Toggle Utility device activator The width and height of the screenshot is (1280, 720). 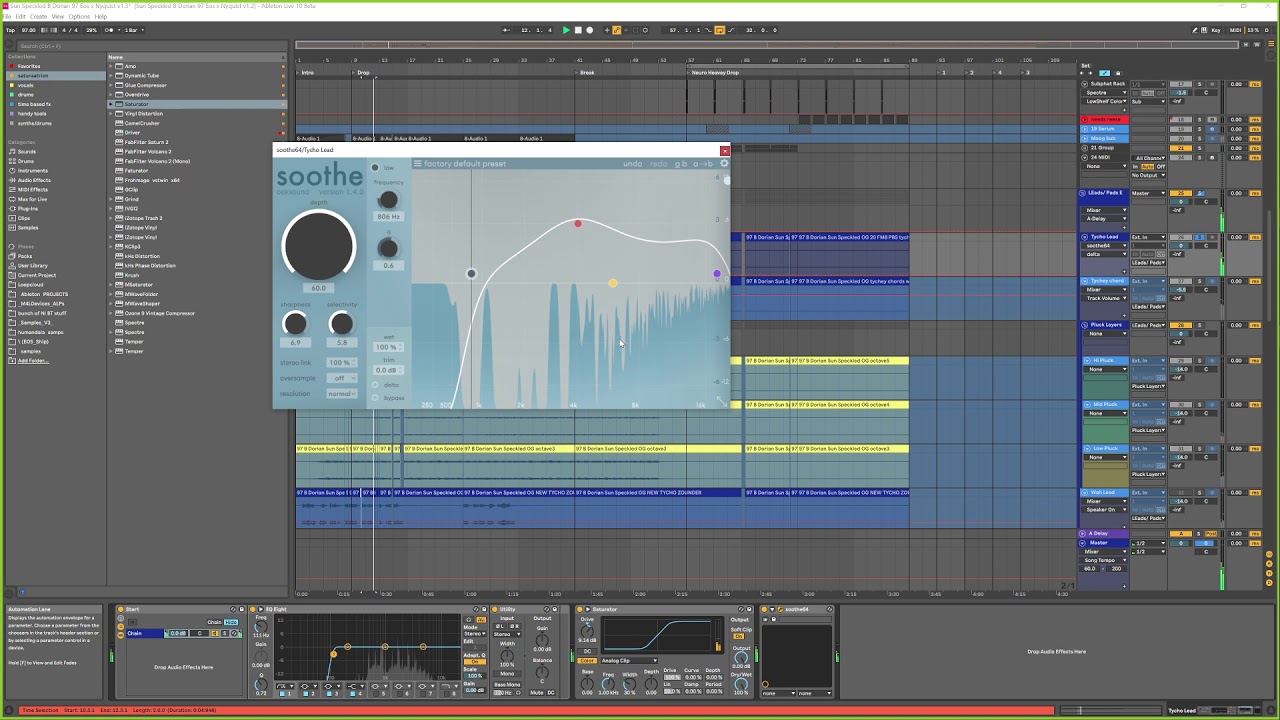pyautogui.click(x=497, y=609)
